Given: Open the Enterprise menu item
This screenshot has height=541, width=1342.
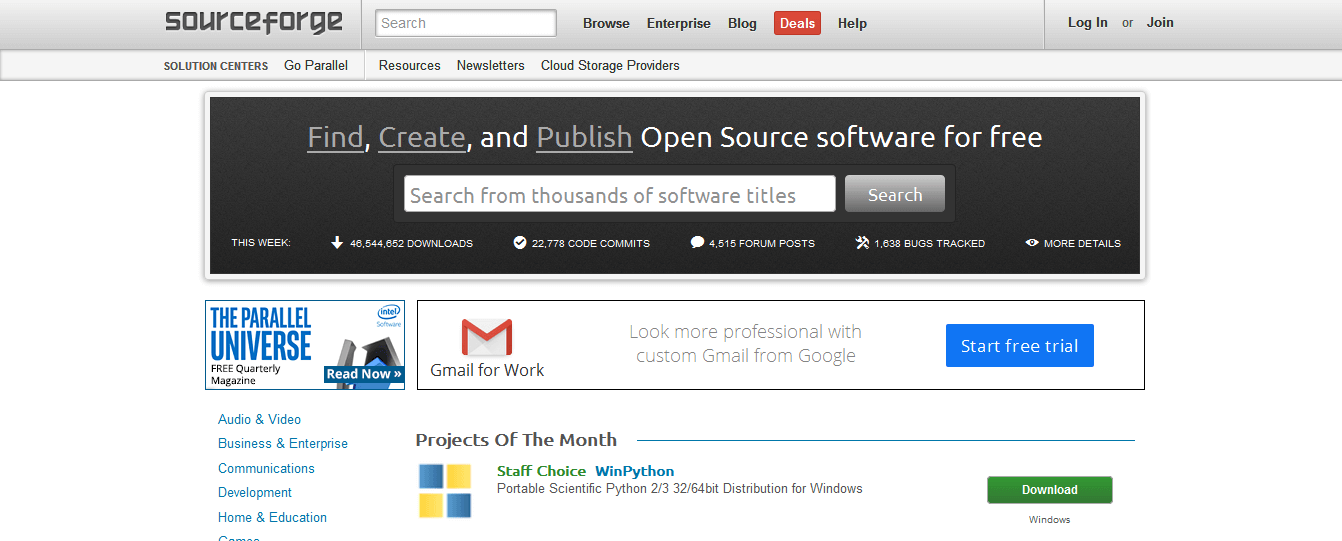Looking at the screenshot, I should (x=679, y=23).
